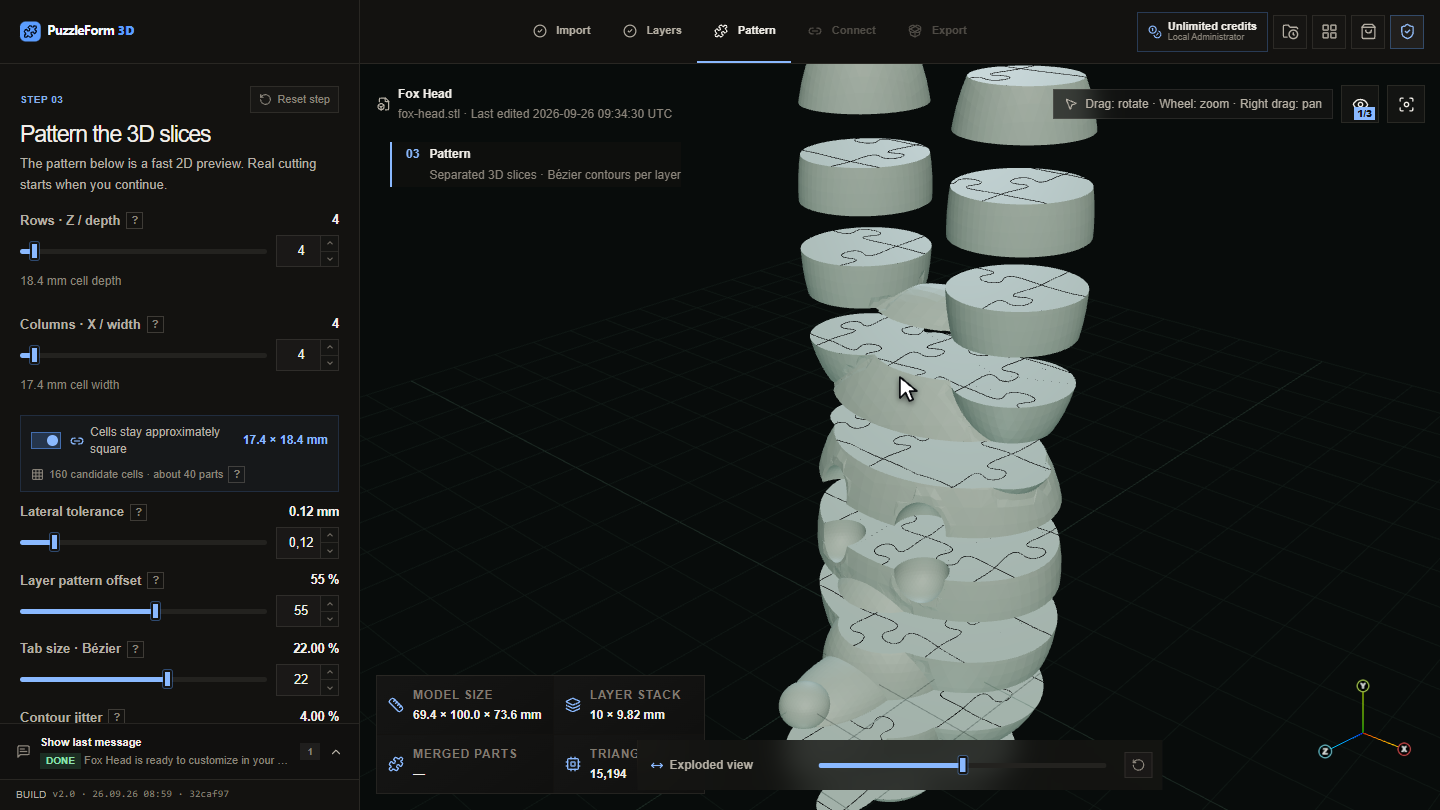Toggle the eye visibility 1/3 button
Image resolution: width=1440 pixels, height=810 pixels.
coord(1362,105)
